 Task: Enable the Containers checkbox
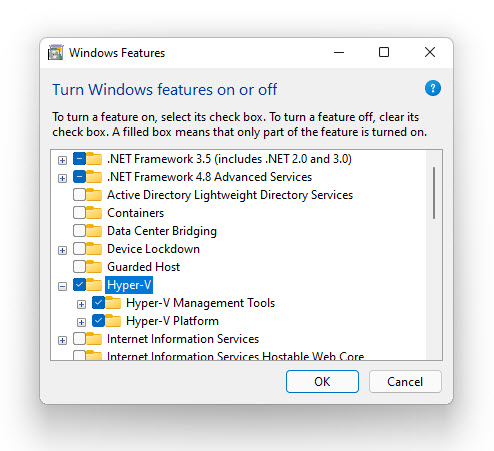(79, 213)
